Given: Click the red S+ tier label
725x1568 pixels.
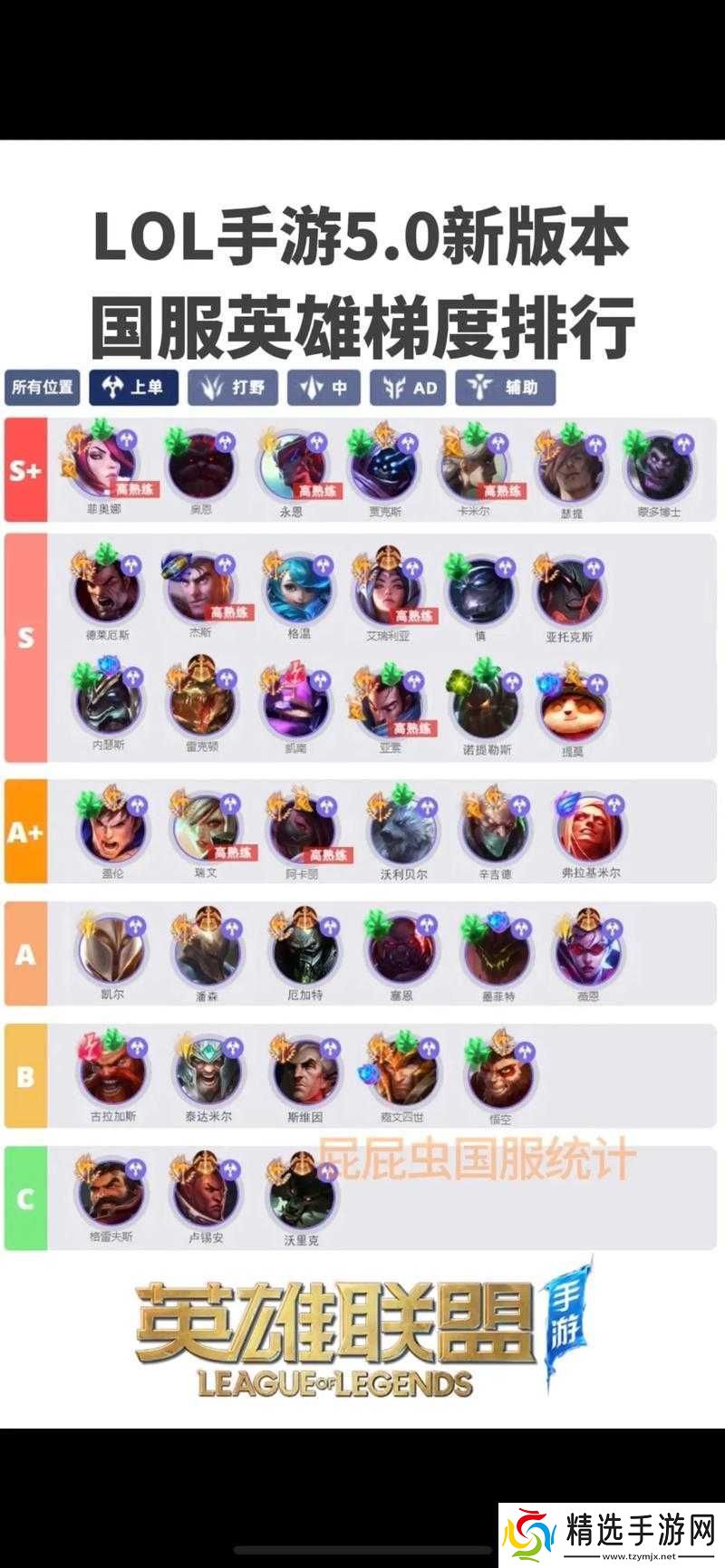Looking at the screenshot, I should pos(25,470).
